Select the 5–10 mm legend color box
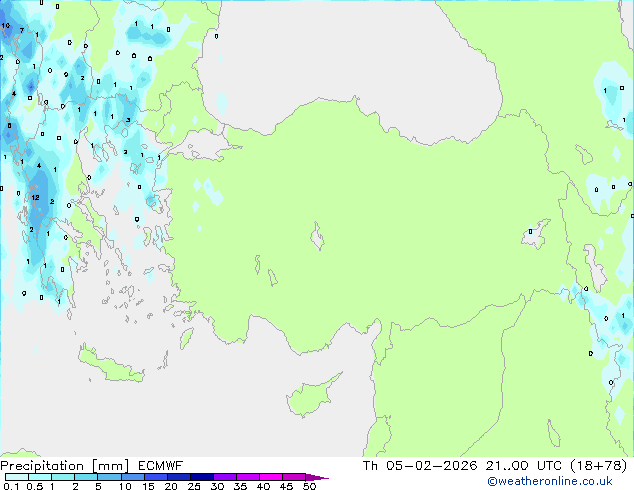 [x=109, y=477]
